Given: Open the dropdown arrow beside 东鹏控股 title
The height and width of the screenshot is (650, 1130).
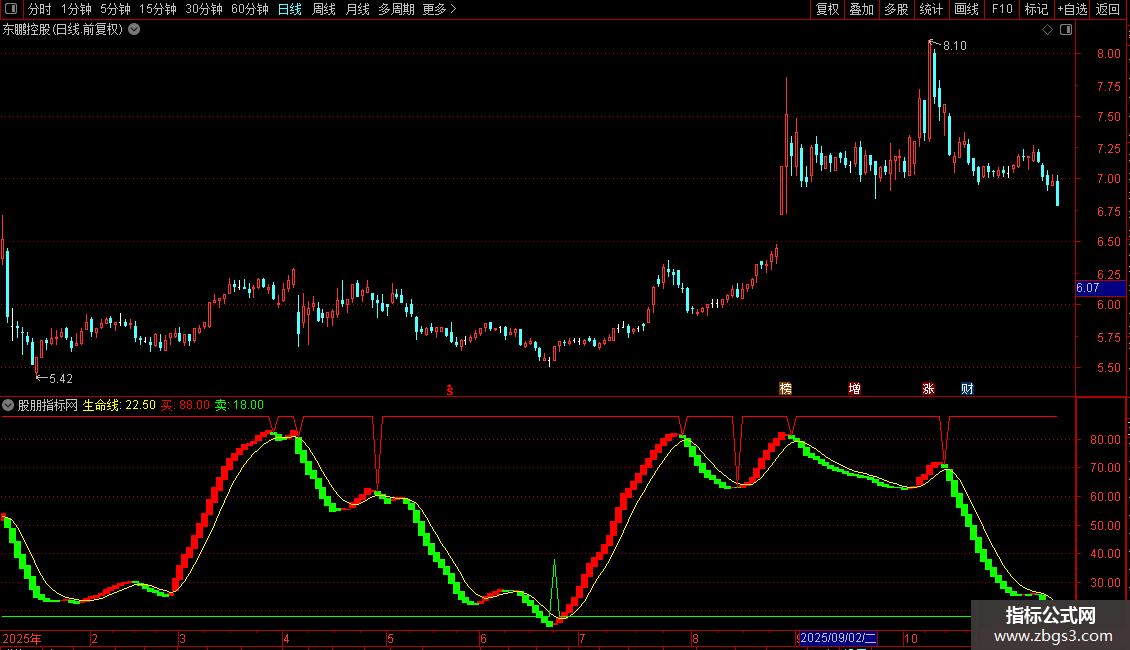Looking at the screenshot, I should pyautogui.click(x=134, y=30).
